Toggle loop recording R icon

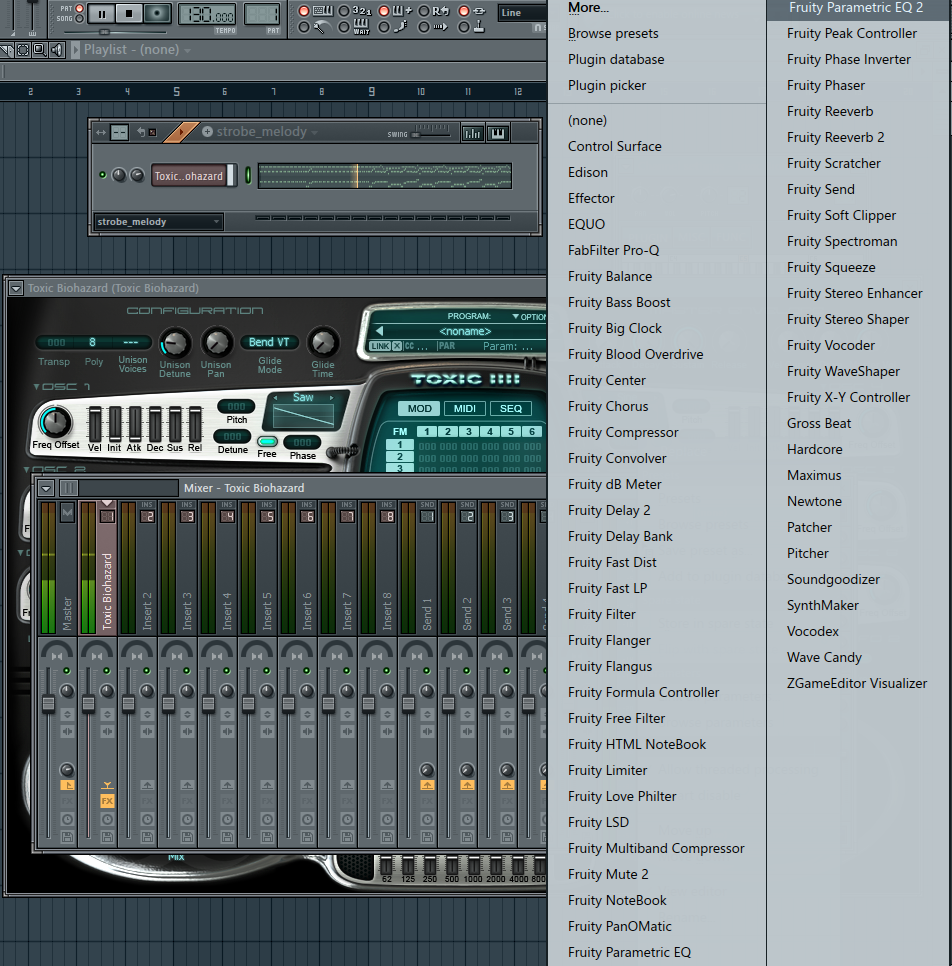(441, 10)
